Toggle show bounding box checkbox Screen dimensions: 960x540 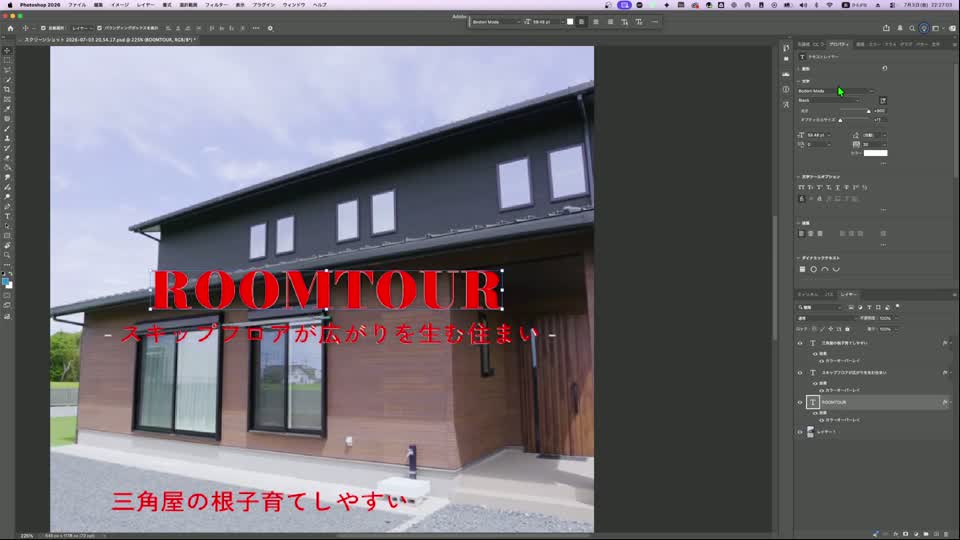99,28
